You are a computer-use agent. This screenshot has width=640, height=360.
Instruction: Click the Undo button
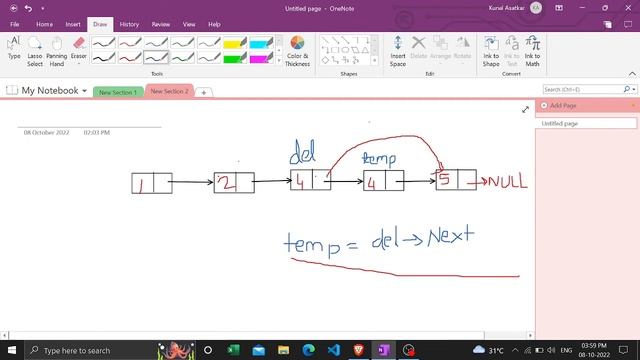click(x=28, y=8)
